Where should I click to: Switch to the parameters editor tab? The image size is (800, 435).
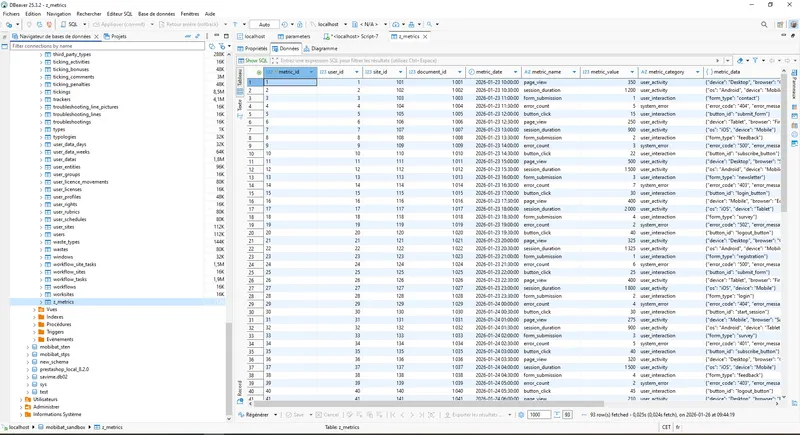click(294, 36)
